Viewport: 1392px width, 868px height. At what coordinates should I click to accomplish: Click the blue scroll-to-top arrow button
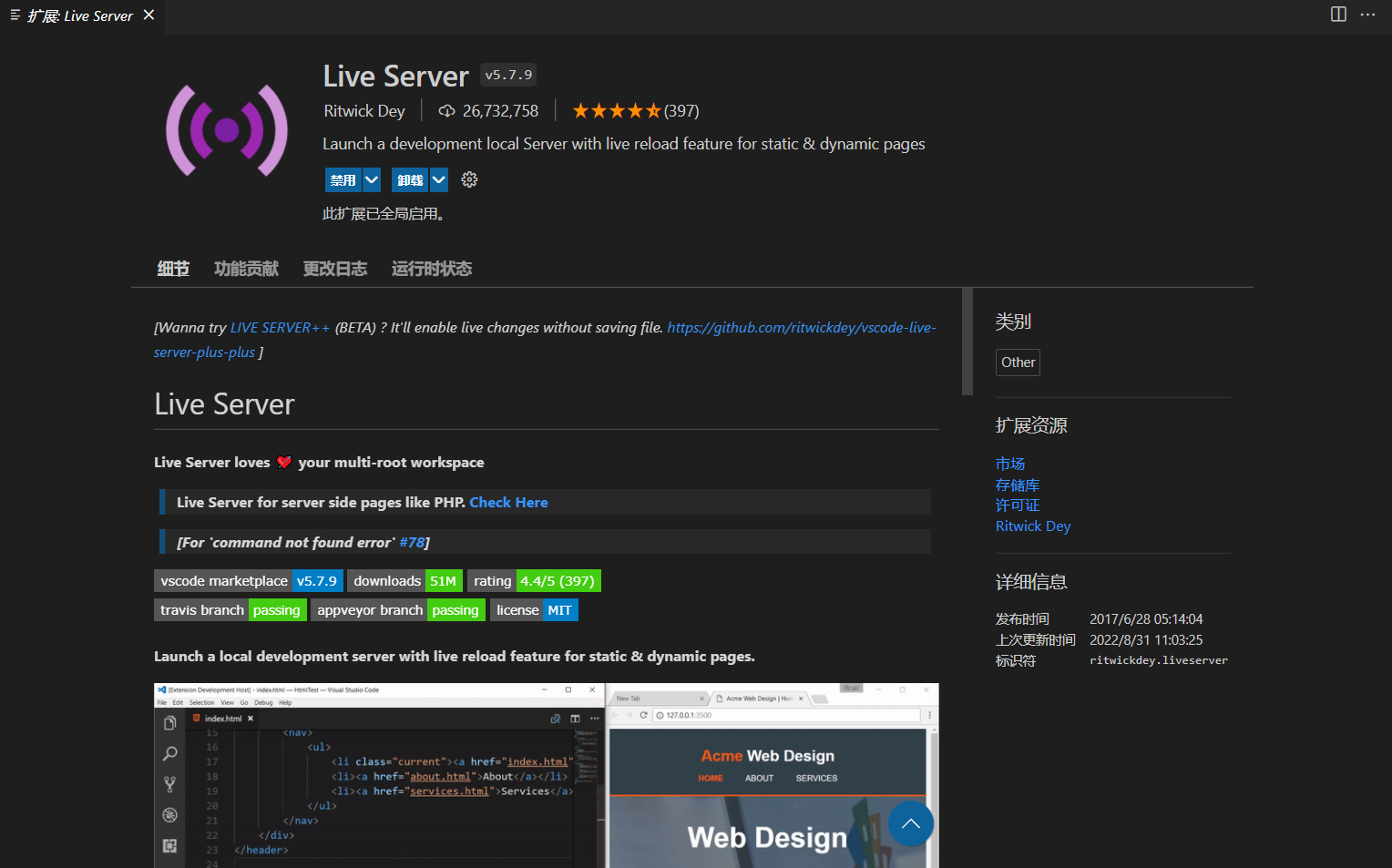click(910, 823)
